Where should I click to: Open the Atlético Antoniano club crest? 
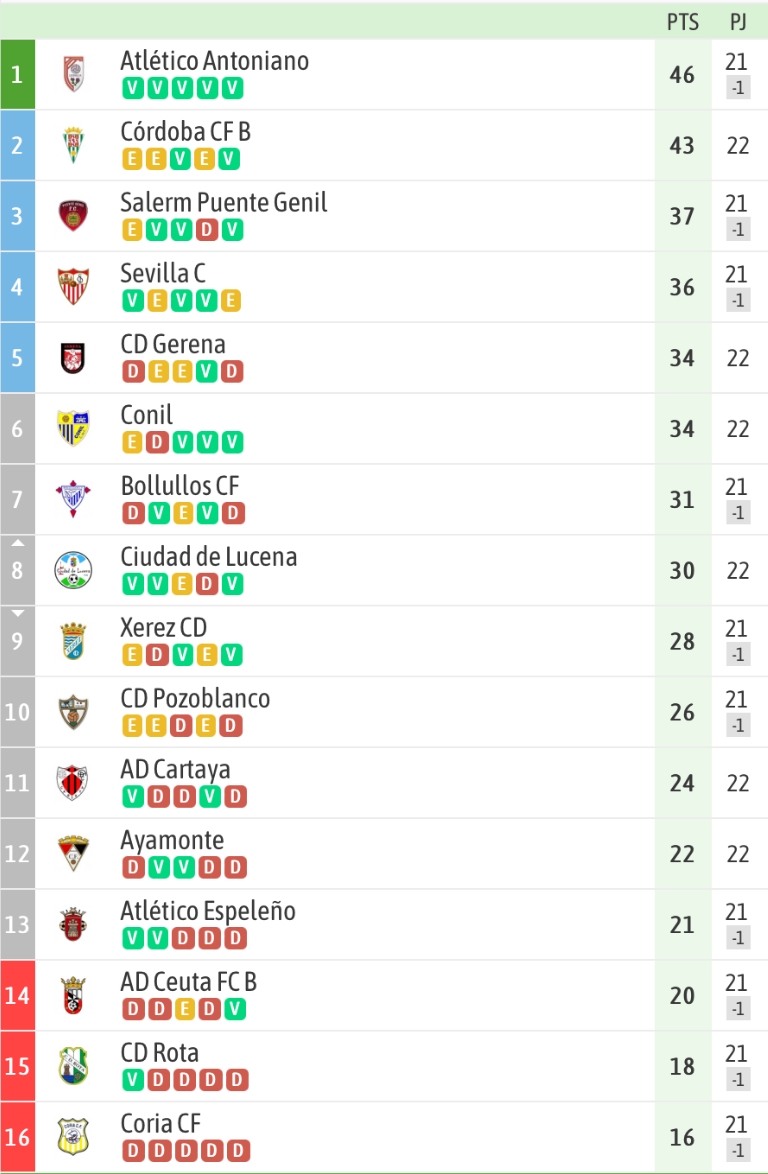(x=73, y=74)
